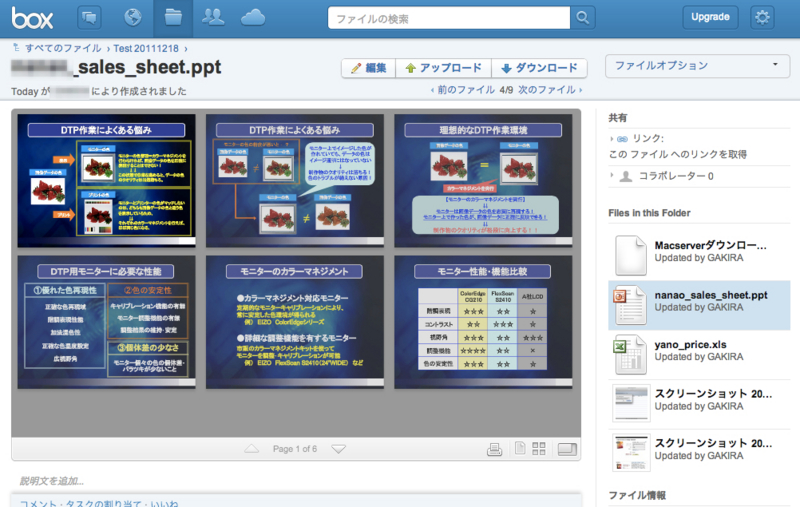
Task: Open the 理想的なDTP作業環境 slide thumbnail
Action: click(x=483, y=181)
